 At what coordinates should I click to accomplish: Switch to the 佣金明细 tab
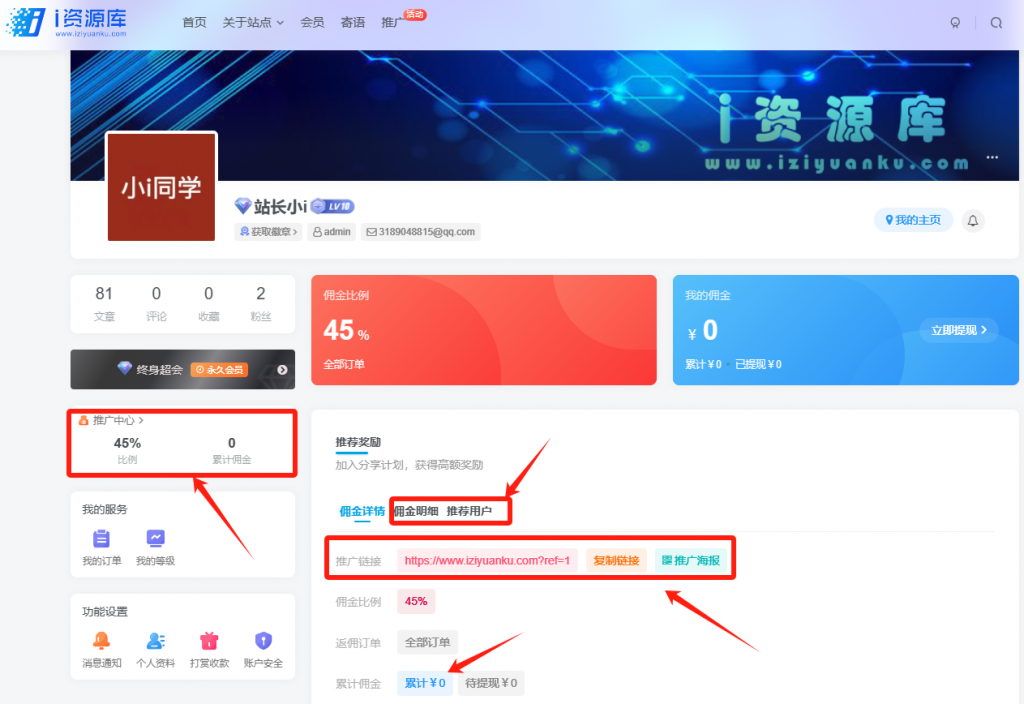pyautogui.click(x=419, y=510)
